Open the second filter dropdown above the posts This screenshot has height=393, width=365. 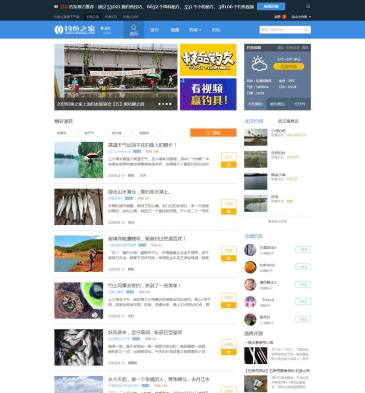coord(94,133)
